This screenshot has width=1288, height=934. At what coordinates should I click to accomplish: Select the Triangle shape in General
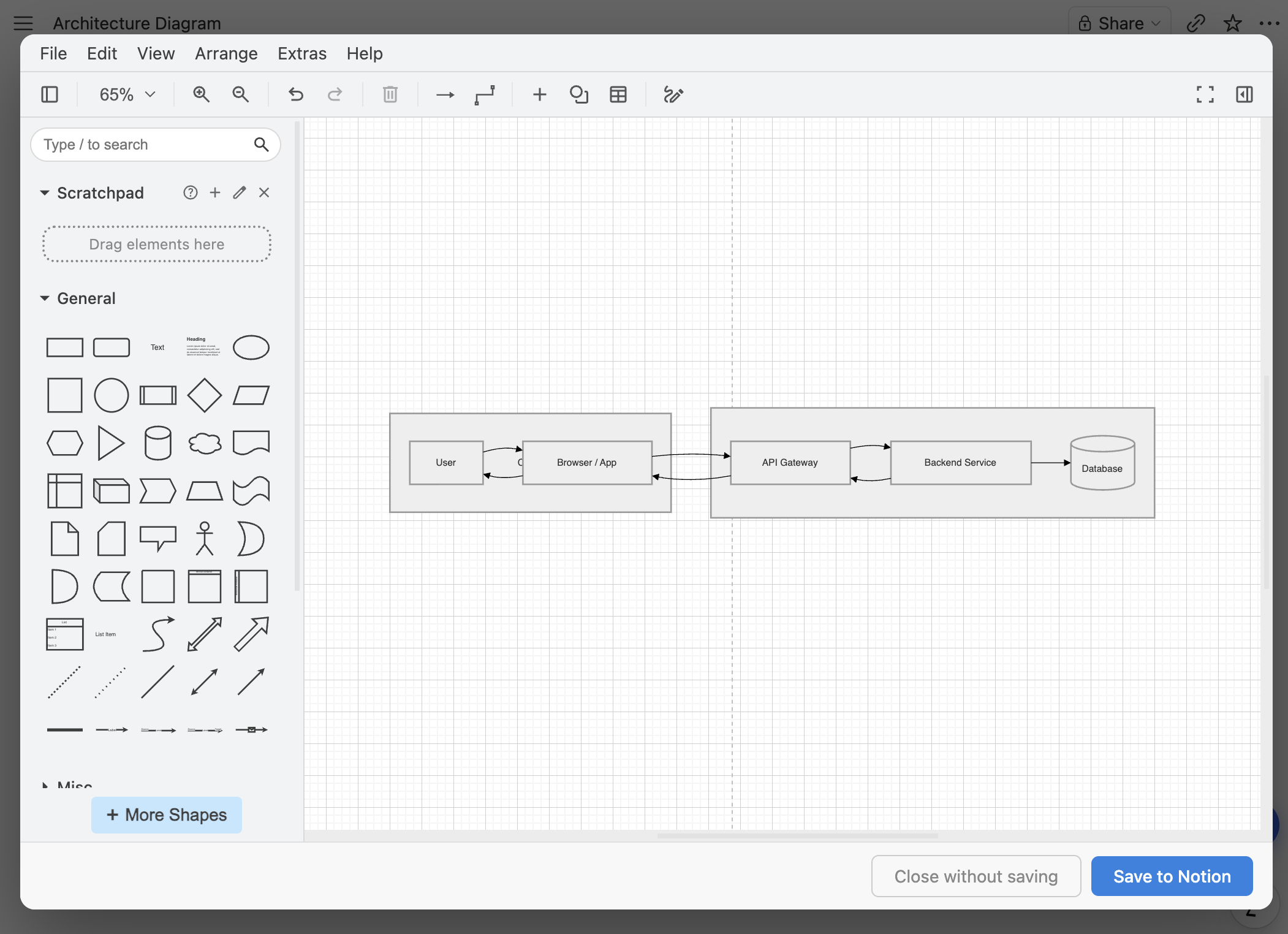[111, 442]
